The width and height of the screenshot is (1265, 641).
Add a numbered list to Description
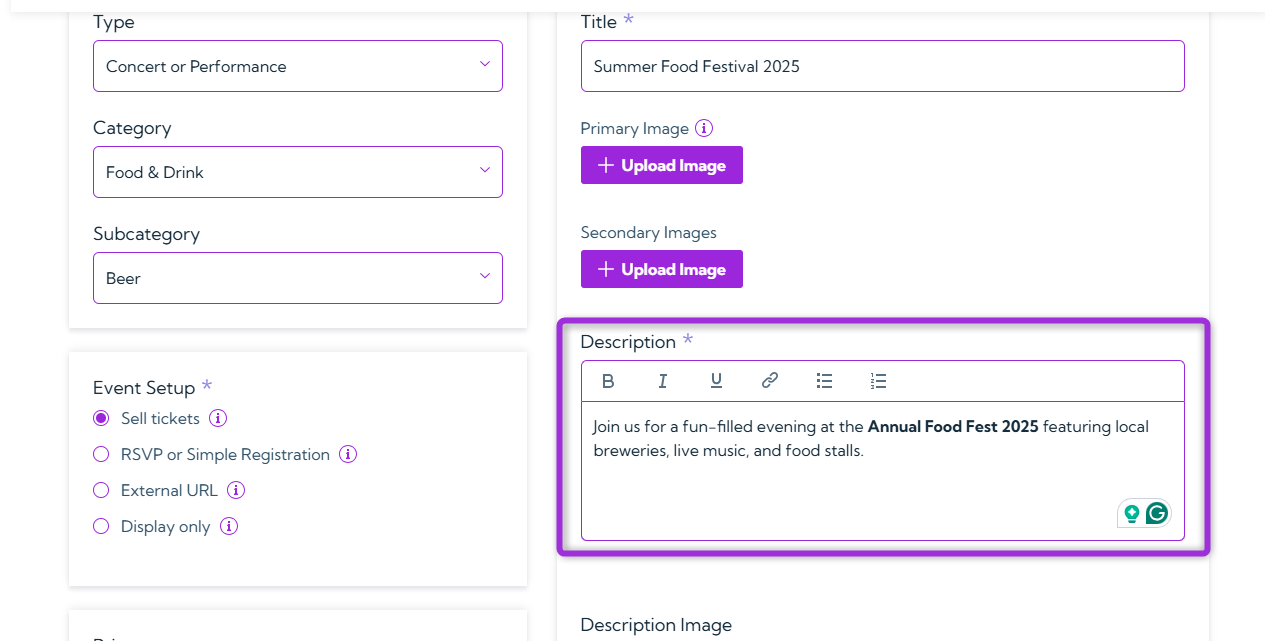878,381
